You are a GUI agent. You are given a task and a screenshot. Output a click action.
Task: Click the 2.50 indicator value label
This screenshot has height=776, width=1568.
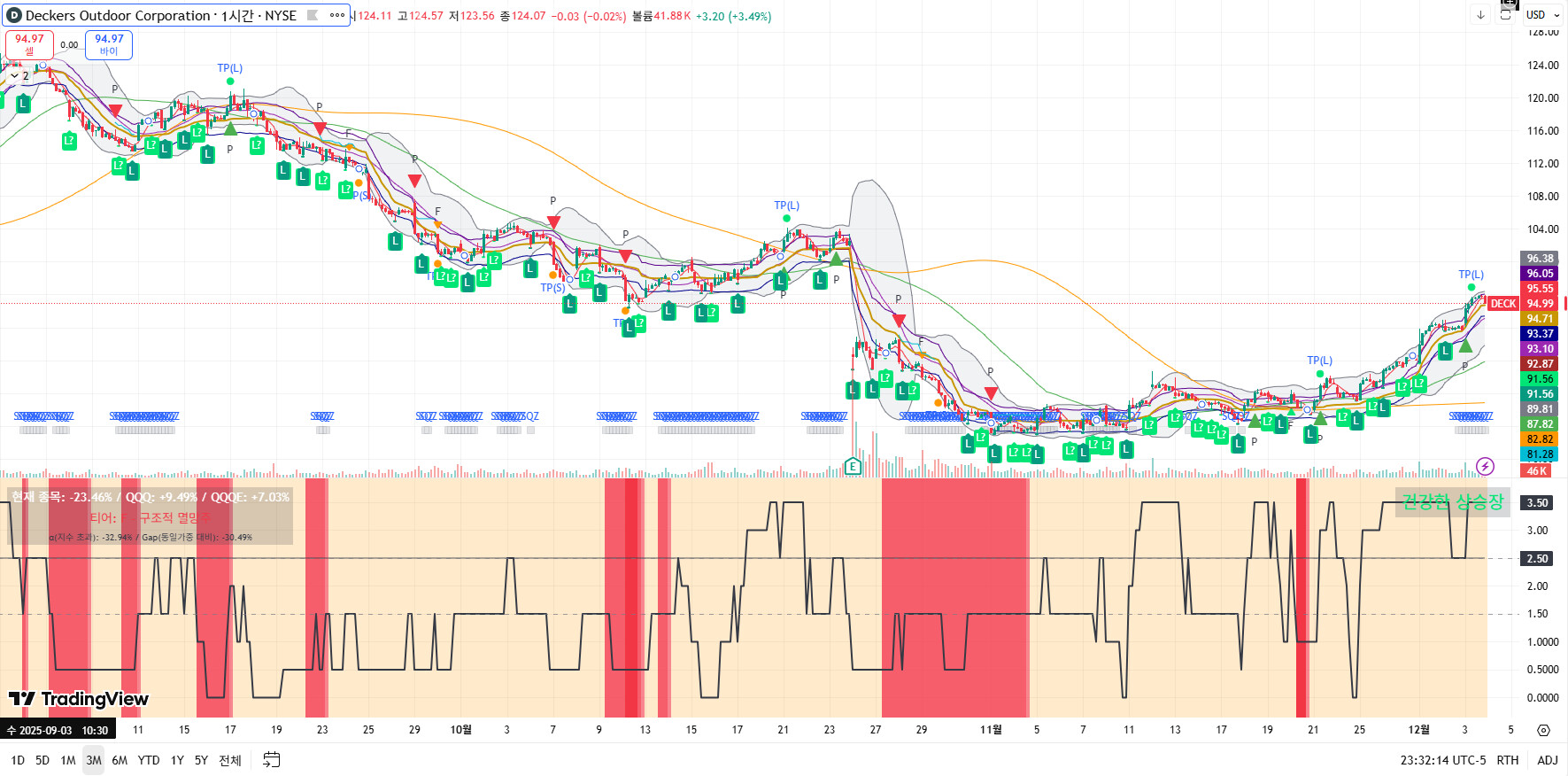tap(1538, 559)
